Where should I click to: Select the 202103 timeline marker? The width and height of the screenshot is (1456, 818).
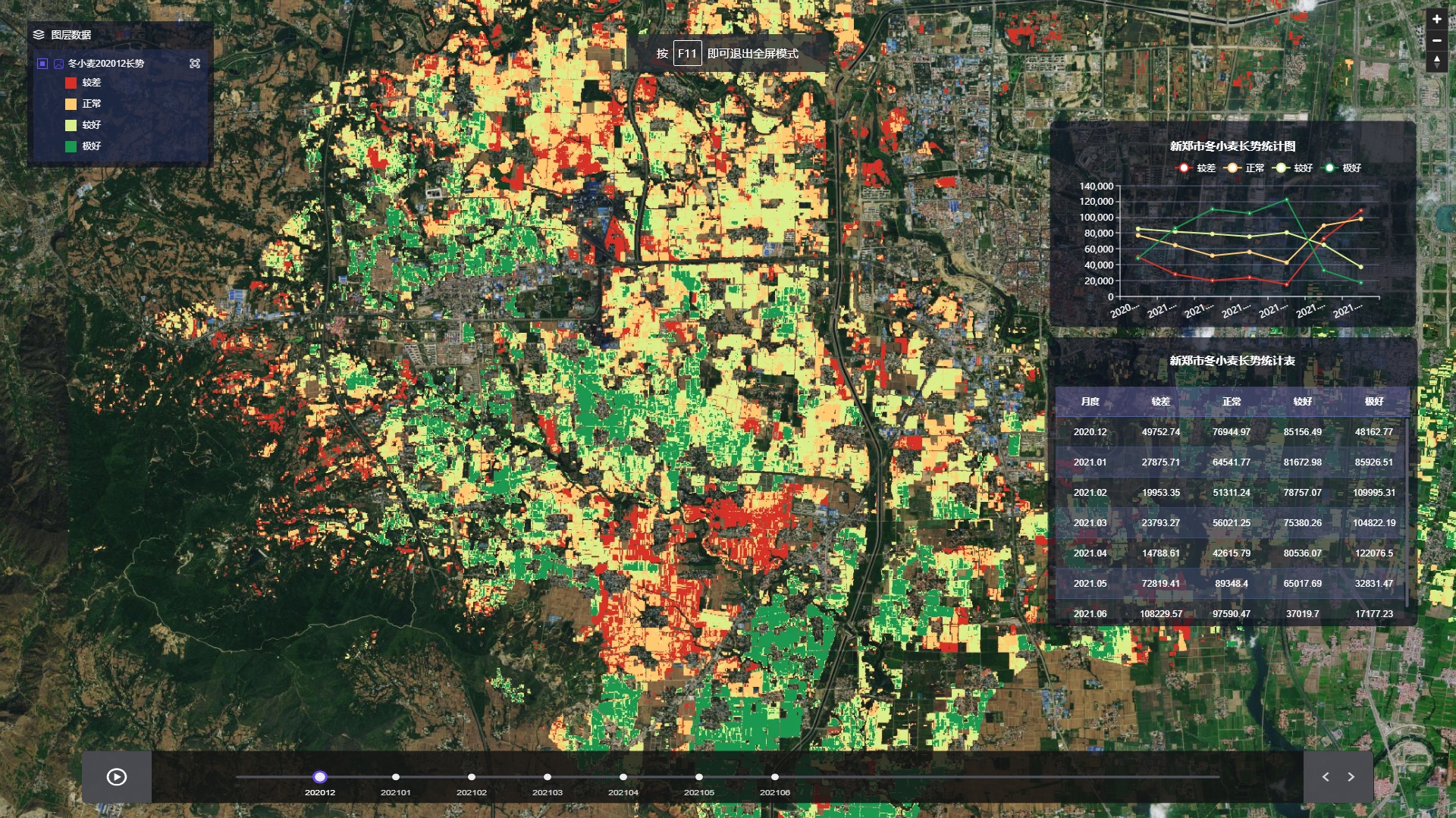[x=548, y=777]
